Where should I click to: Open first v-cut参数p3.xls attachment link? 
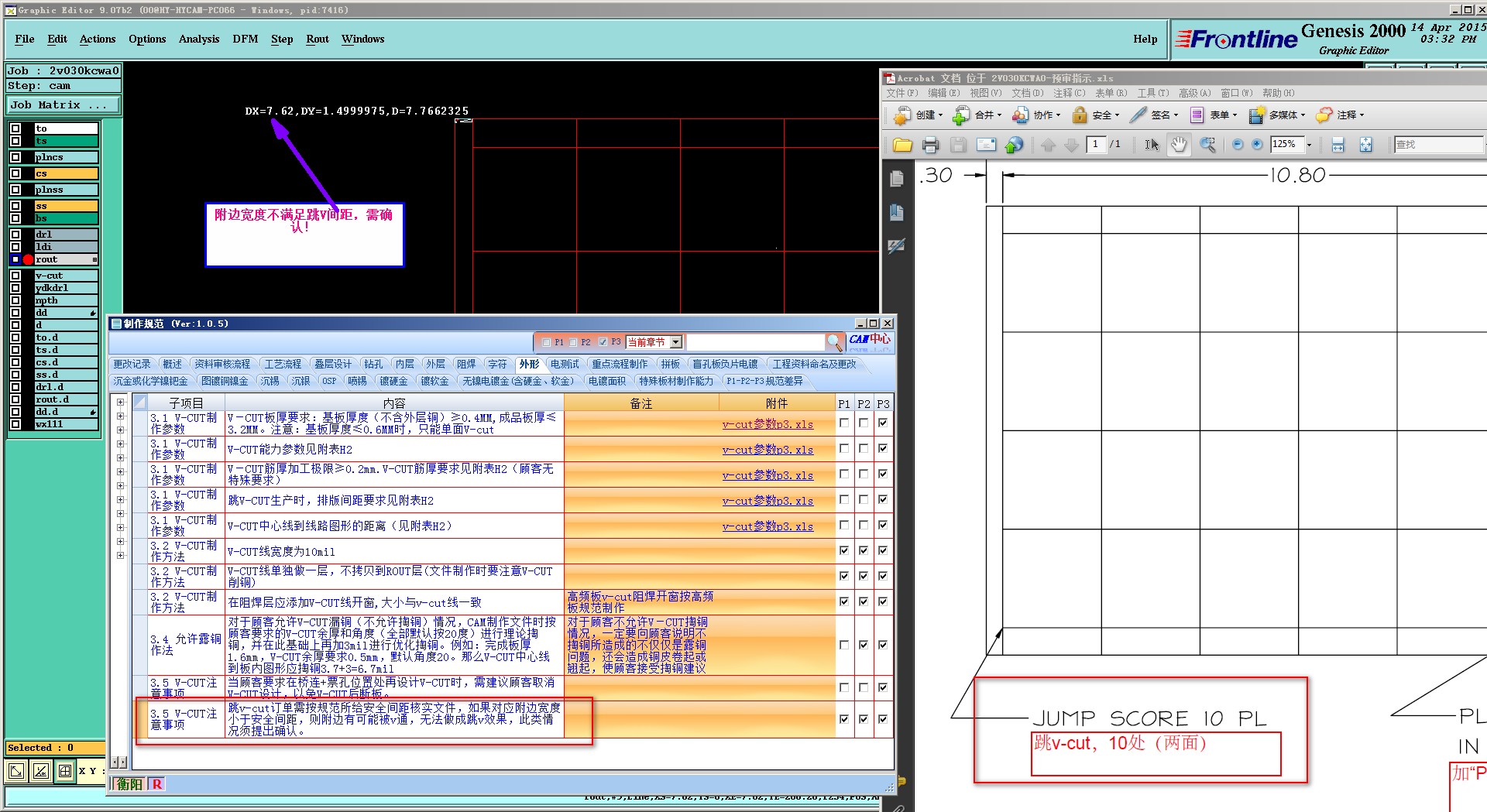point(768,424)
